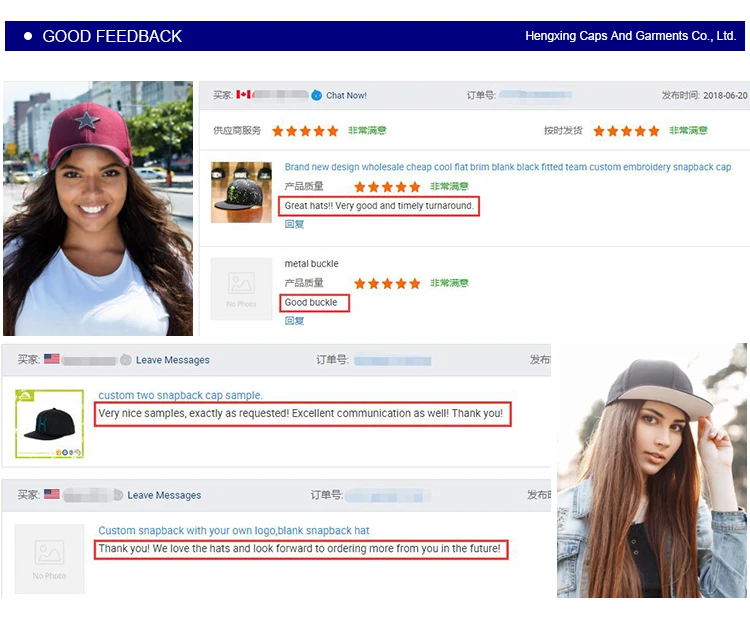Screen dimensions: 750x625
Task: Click the Thank you! We love the hats review
Action: coord(301,549)
